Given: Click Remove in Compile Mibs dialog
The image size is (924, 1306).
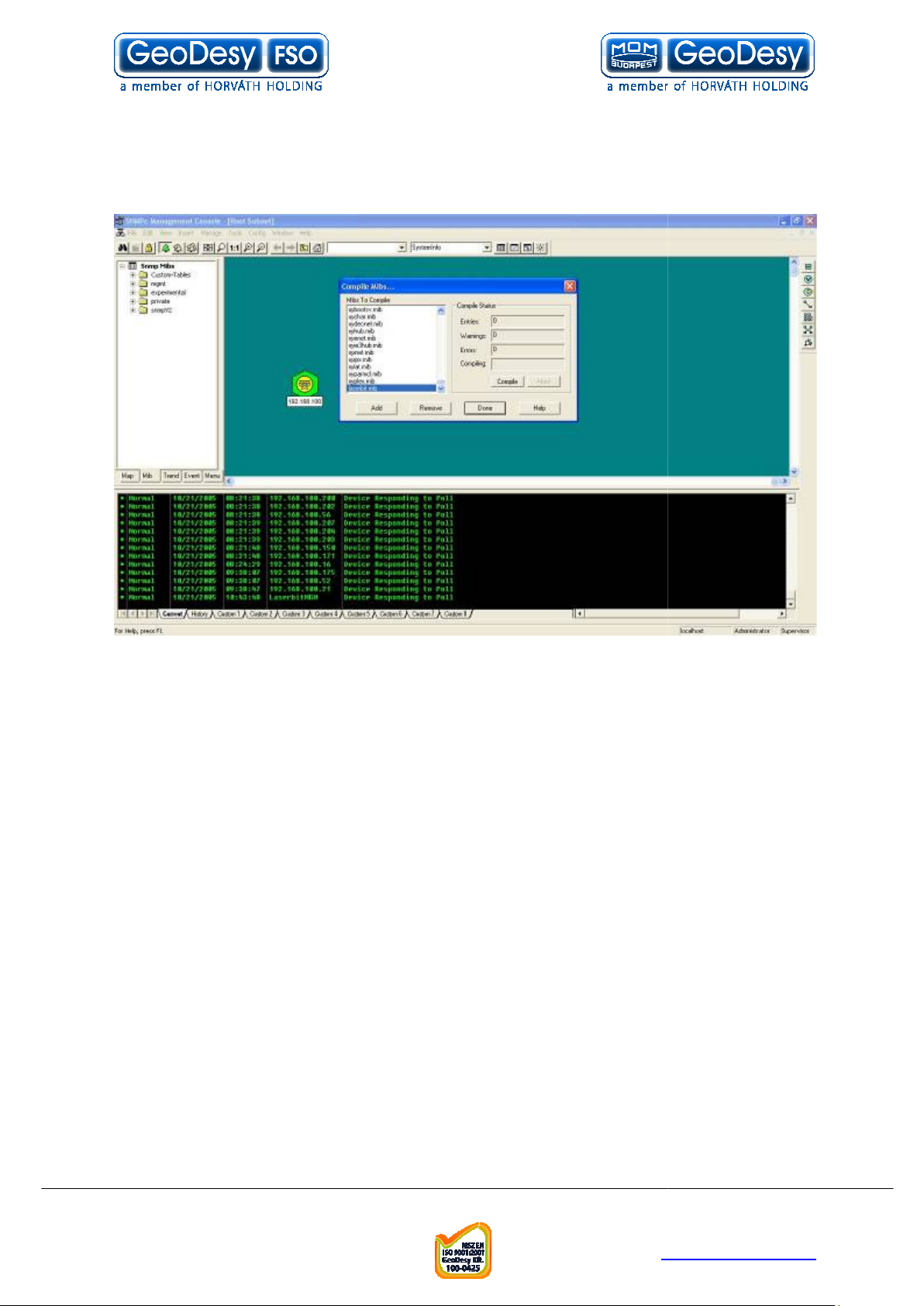Looking at the screenshot, I should pyautogui.click(x=430, y=408).
